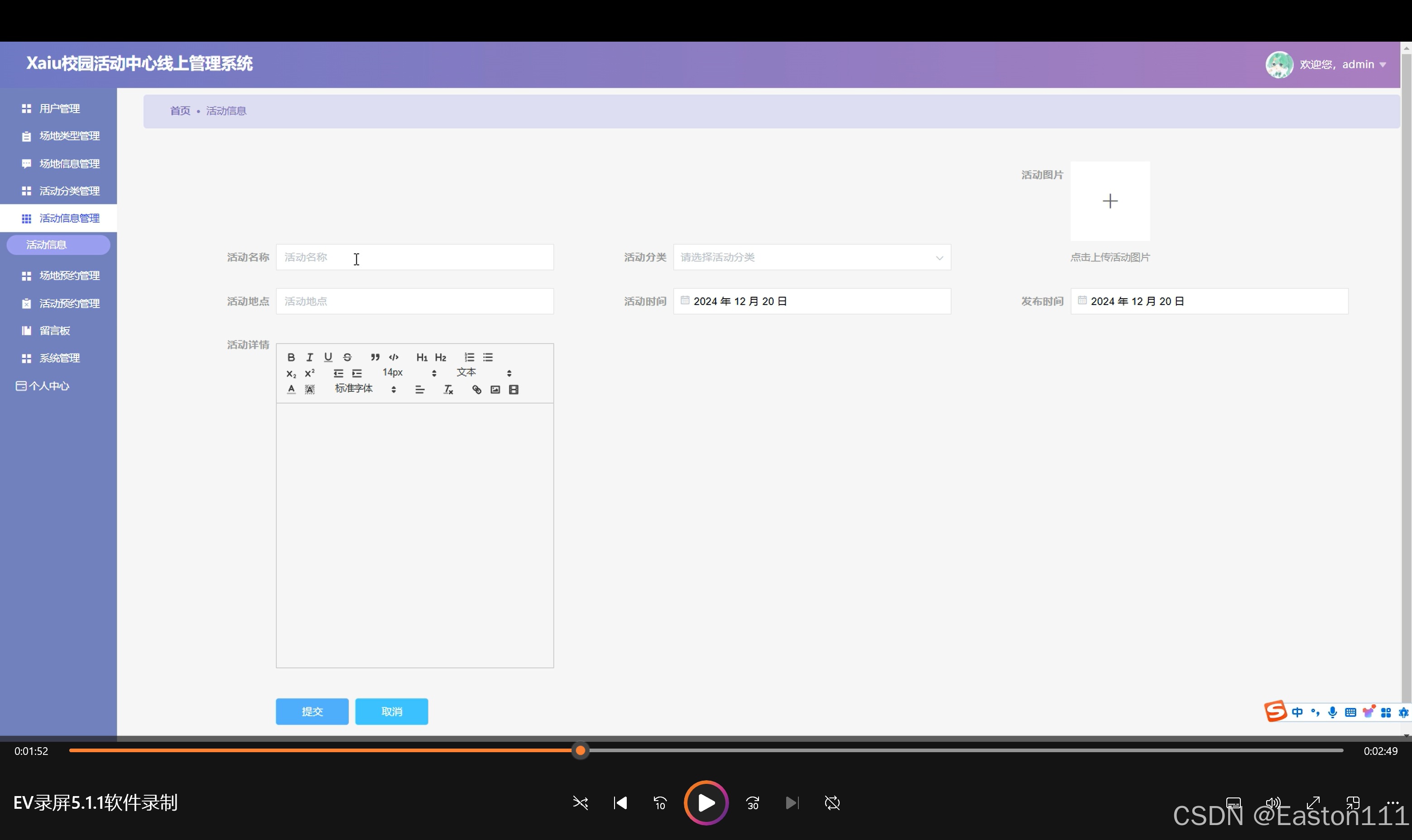The width and height of the screenshot is (1412, 840).
Task: Open the volume control in player
Action: click(x=1273, y=803)
